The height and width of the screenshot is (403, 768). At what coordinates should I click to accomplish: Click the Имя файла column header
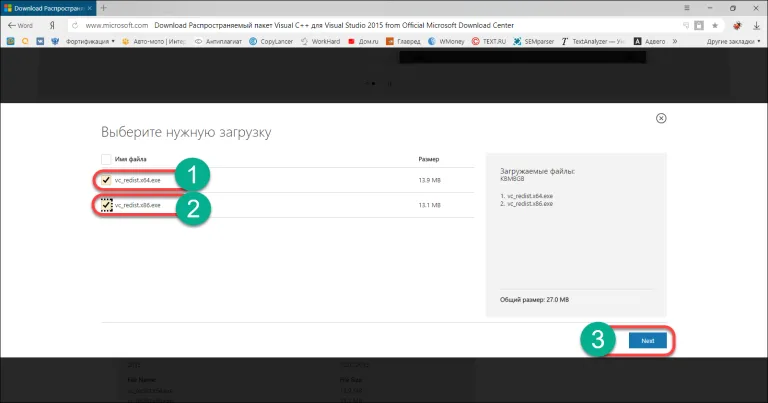[130, 159]
